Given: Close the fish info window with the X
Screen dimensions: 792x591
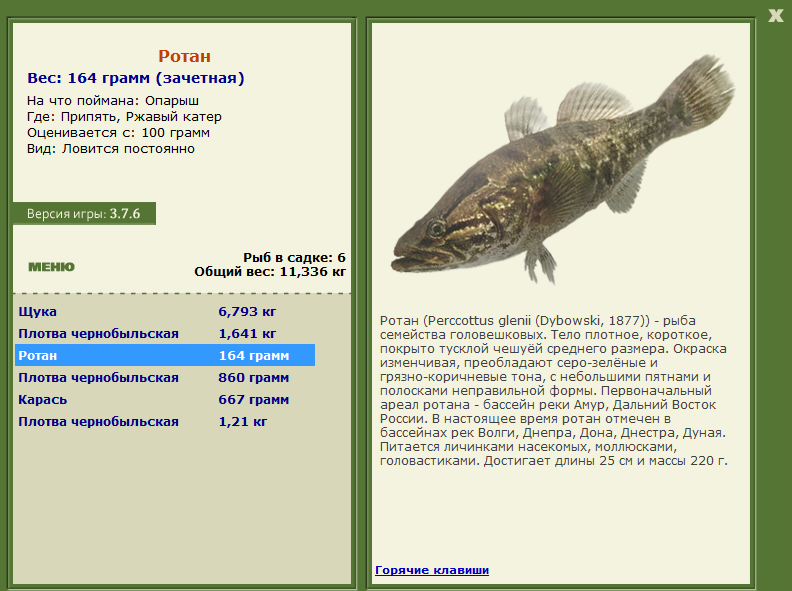Looking at the screenshot, I should [775, 16].
